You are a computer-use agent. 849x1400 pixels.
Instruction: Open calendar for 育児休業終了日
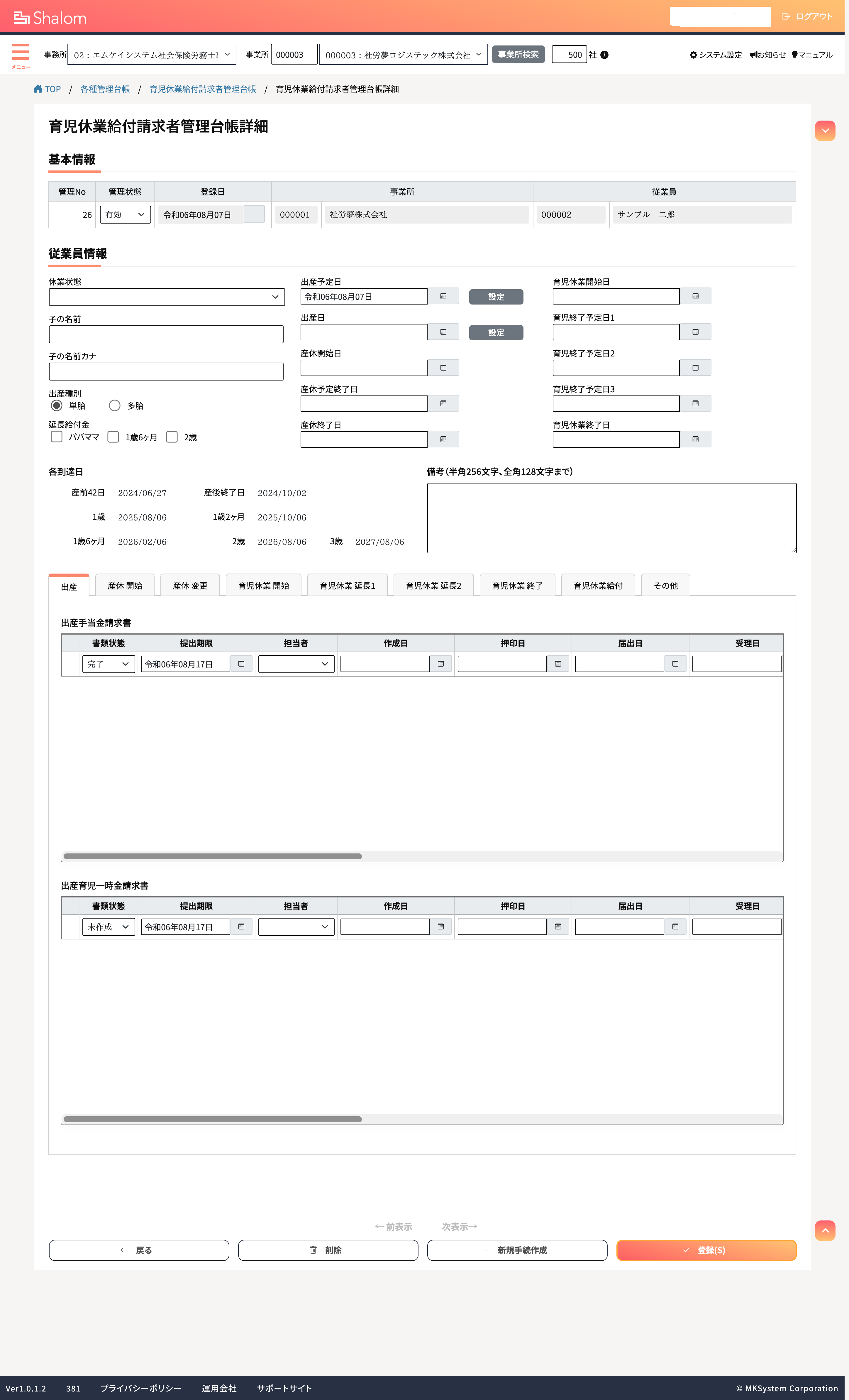(696, 440)
